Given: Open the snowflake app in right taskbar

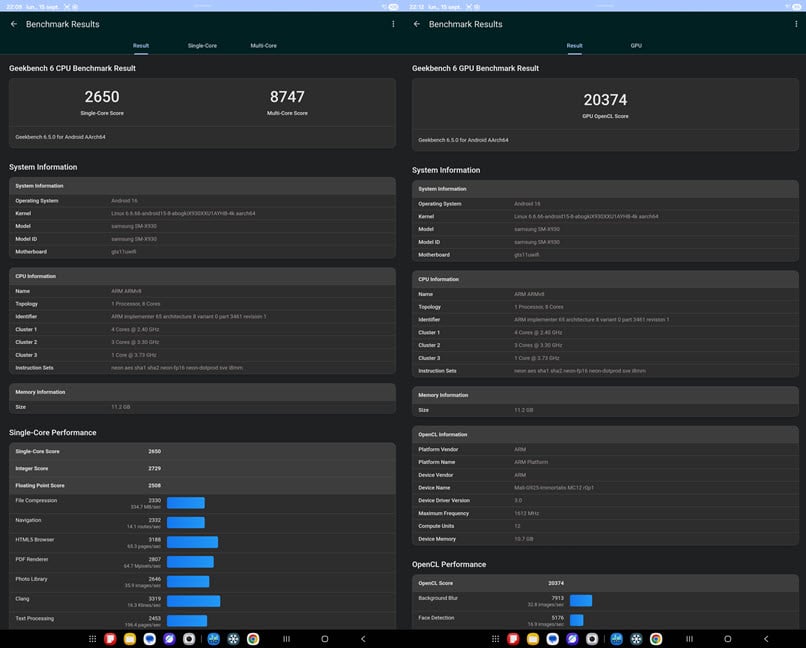Looking at the screenshot, I should coord(636,638).
